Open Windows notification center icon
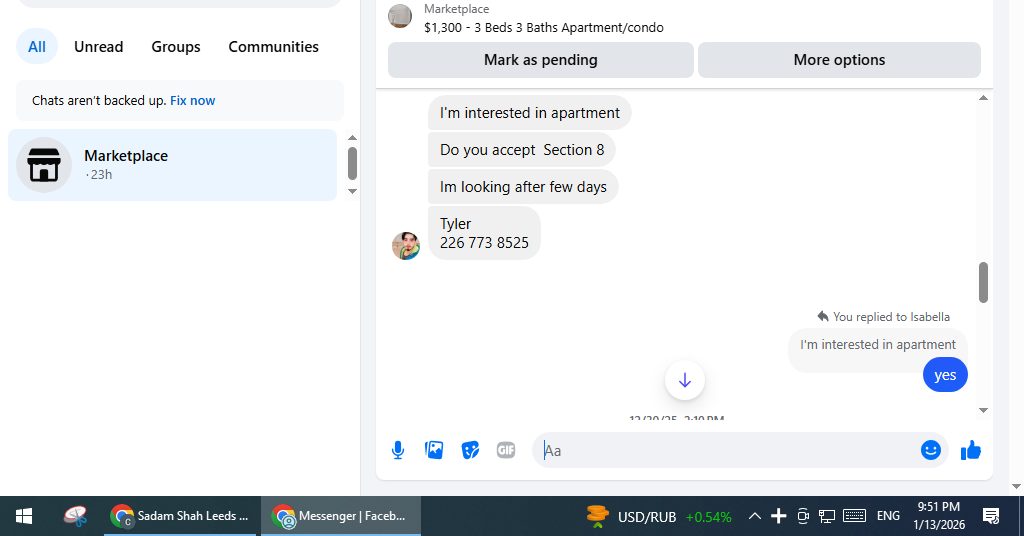1024x536 pixels. click(x=991, y=516)
